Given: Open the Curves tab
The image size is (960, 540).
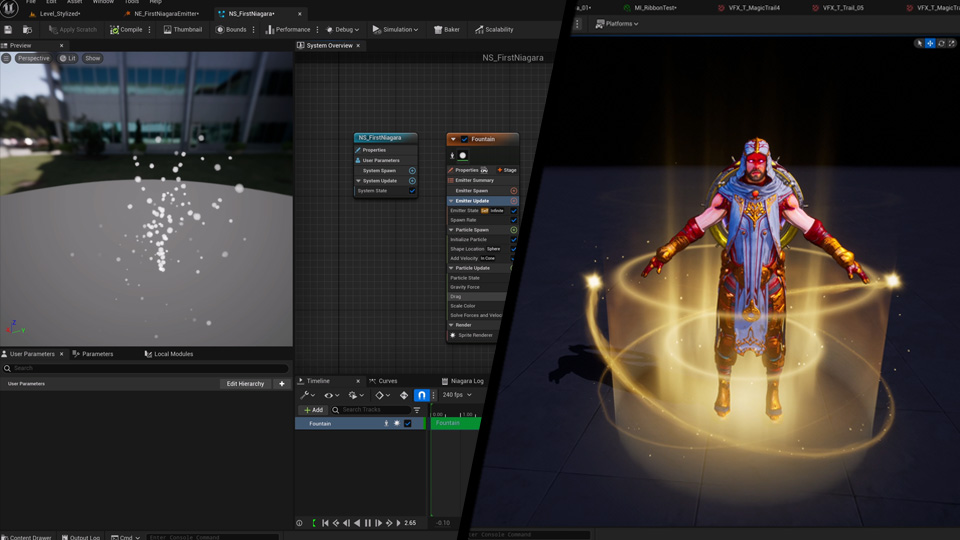Looking at the screenshot, I should [387, 381].
